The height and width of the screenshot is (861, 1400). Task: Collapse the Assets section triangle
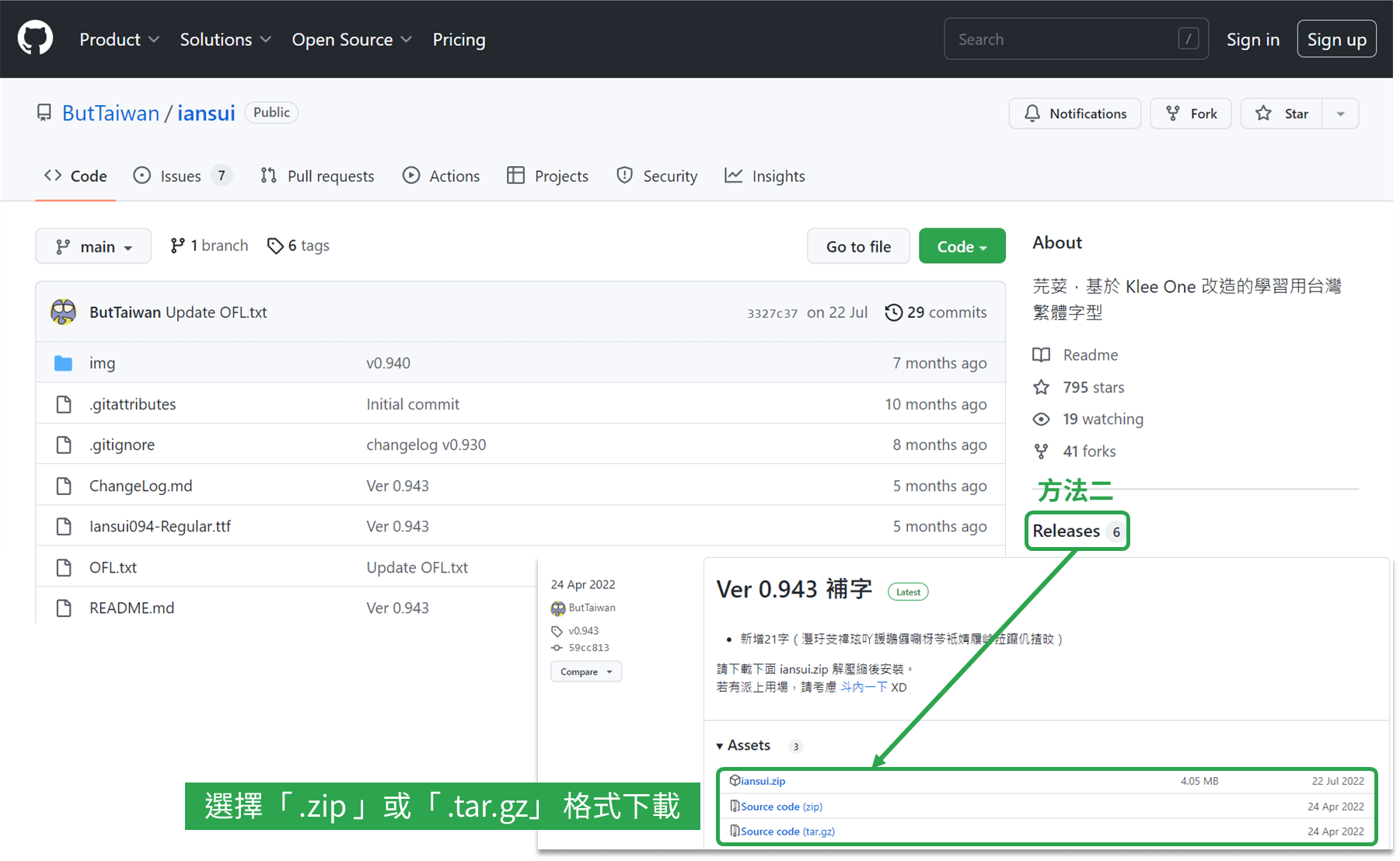click(720, 746)
